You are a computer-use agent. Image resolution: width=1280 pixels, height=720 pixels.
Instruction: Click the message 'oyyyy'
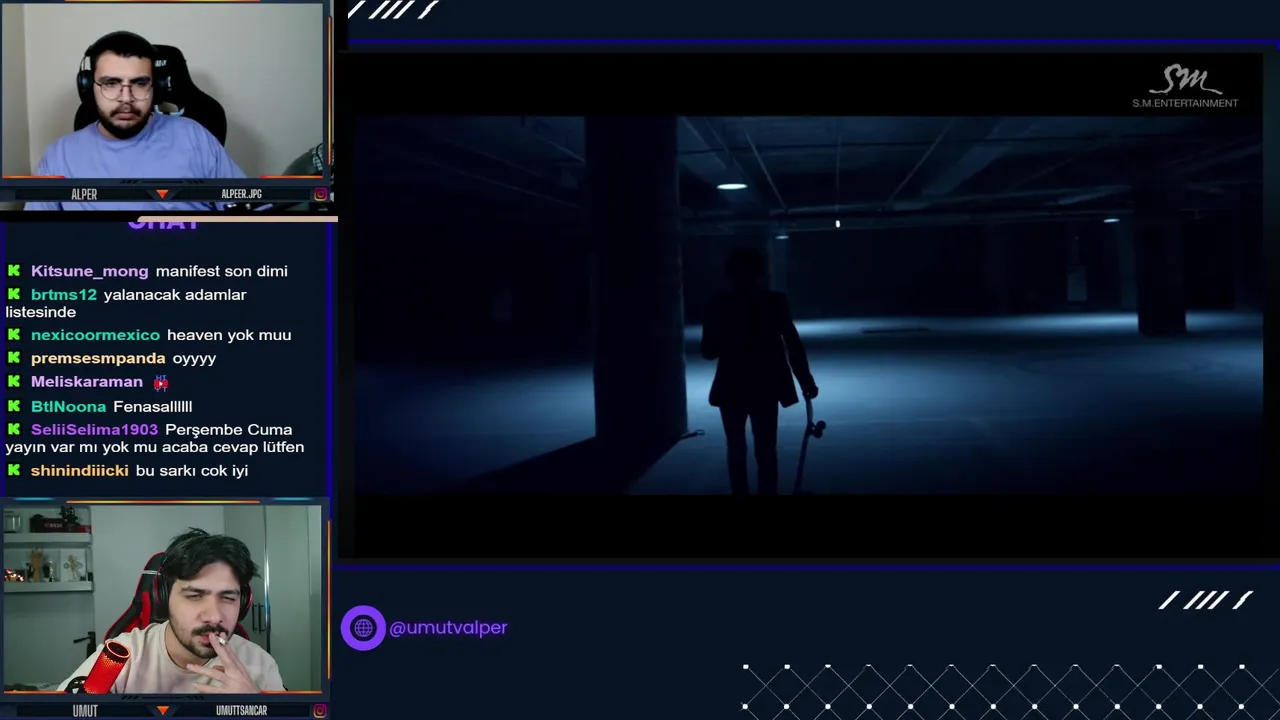[194, 358]
